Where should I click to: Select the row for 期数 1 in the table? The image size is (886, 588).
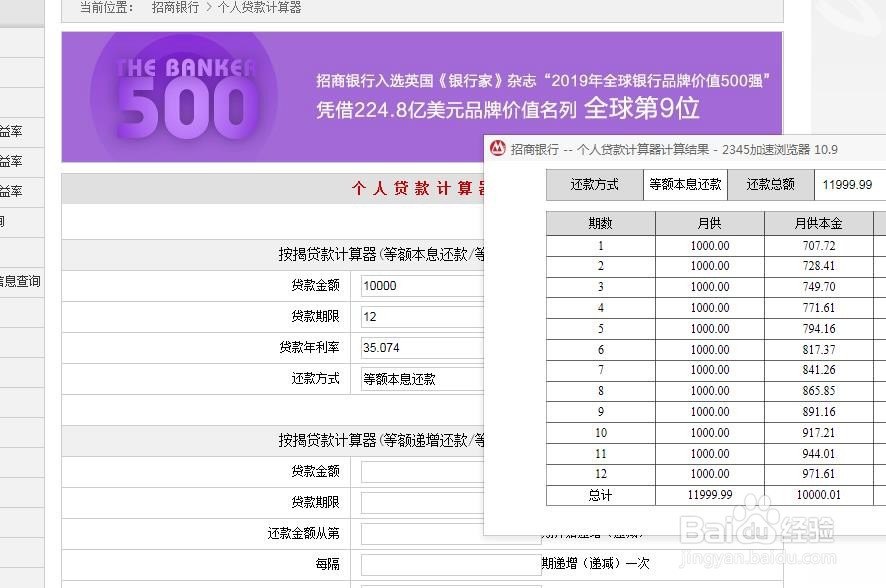pos(600,246)
